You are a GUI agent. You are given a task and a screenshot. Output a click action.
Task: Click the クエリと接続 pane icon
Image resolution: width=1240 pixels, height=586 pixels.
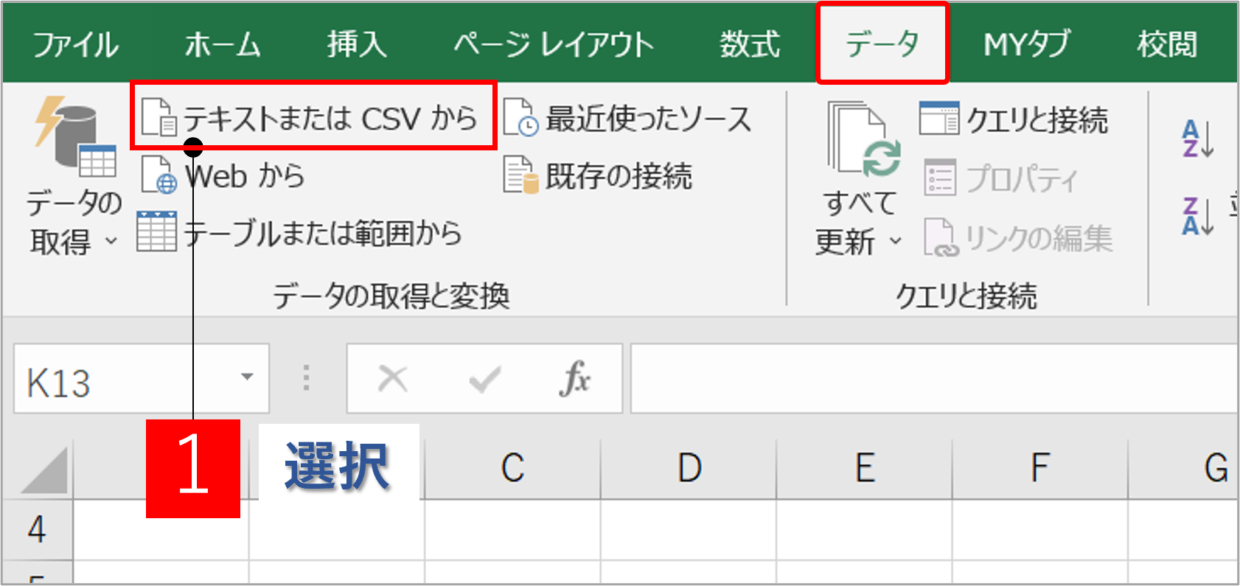pyautogui.click(x=939, y=119)
